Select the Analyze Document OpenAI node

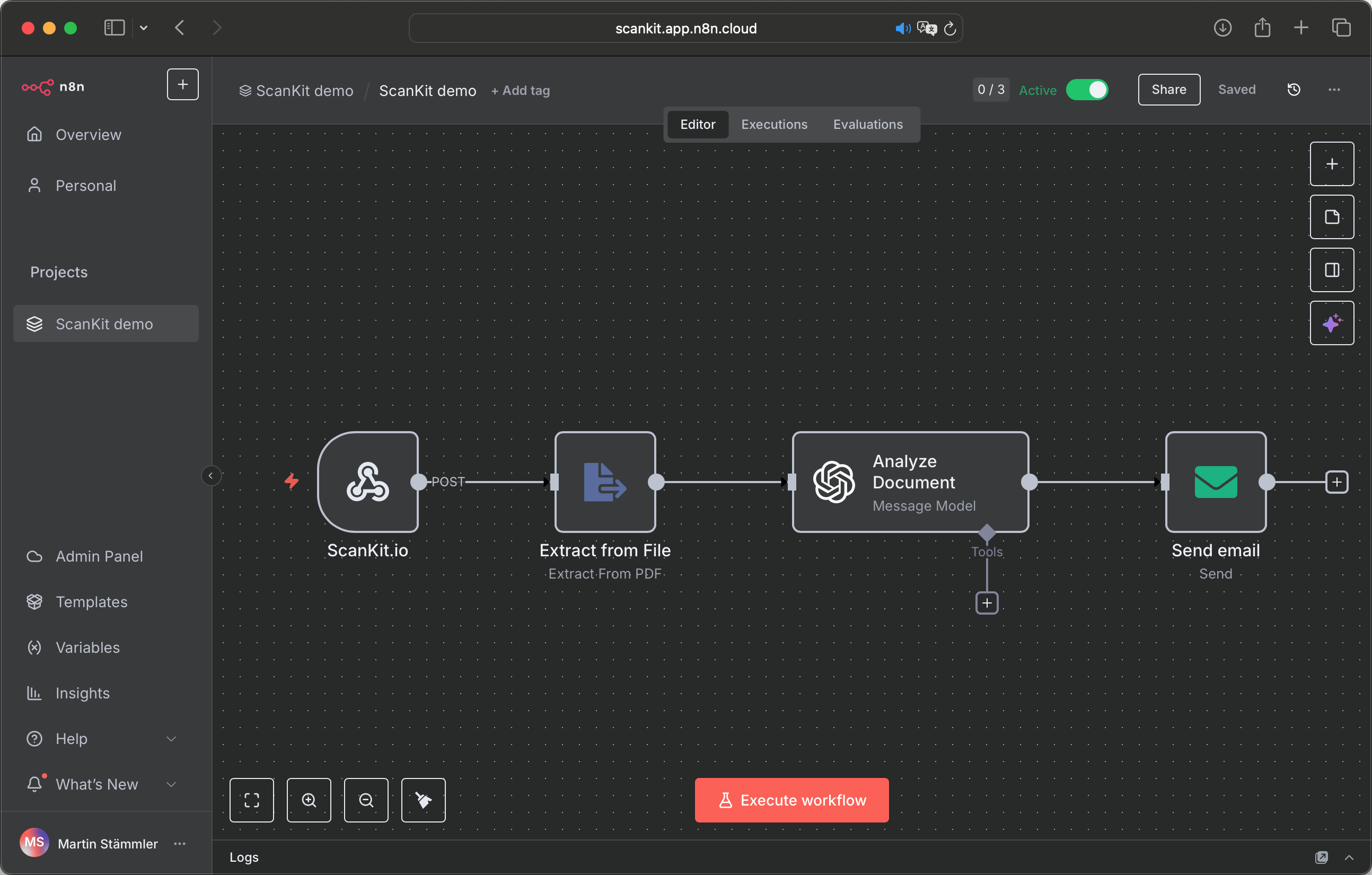click(x=910, y=482)
